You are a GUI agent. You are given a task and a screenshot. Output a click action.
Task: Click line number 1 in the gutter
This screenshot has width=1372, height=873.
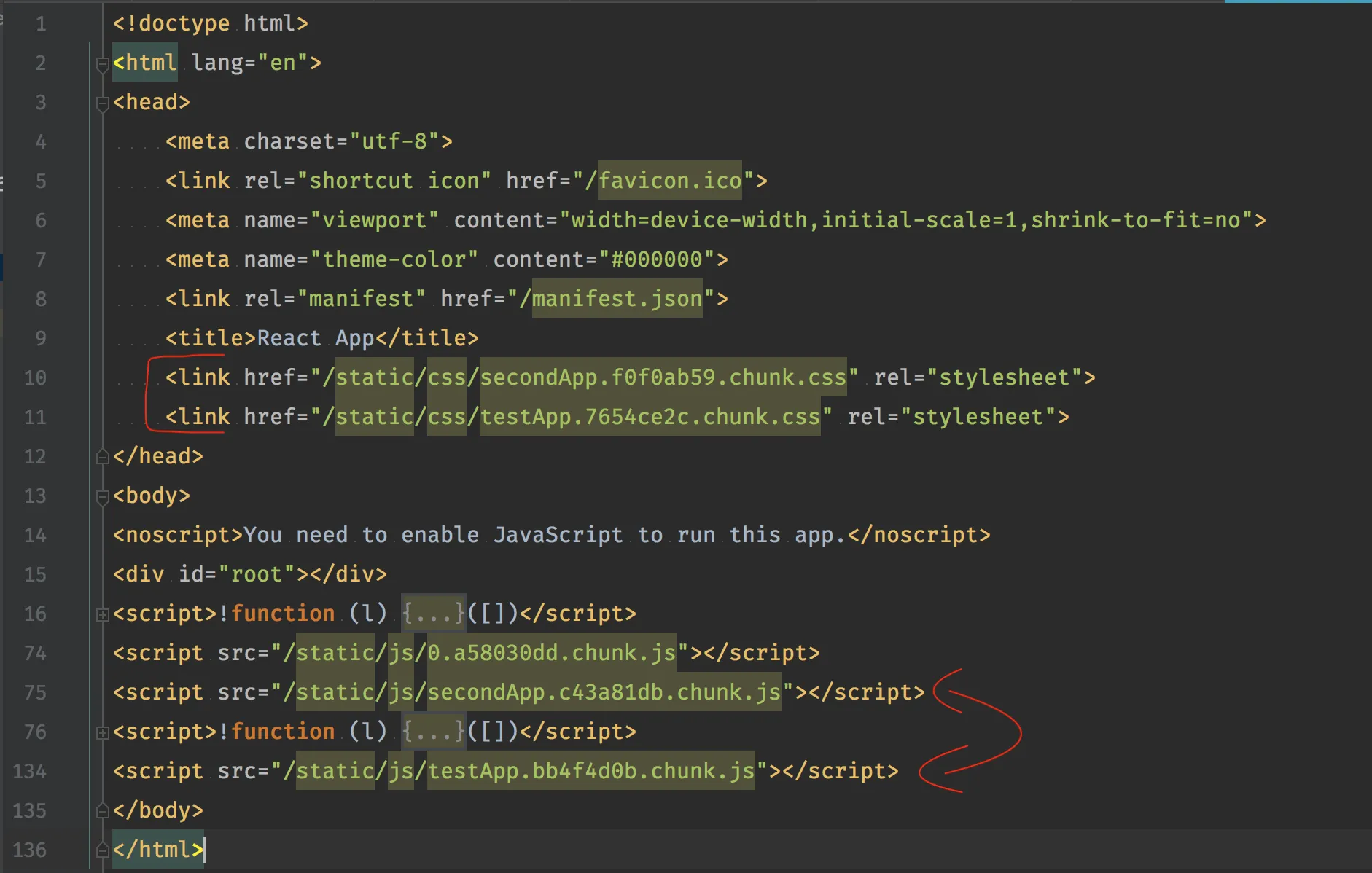(41, 24)
